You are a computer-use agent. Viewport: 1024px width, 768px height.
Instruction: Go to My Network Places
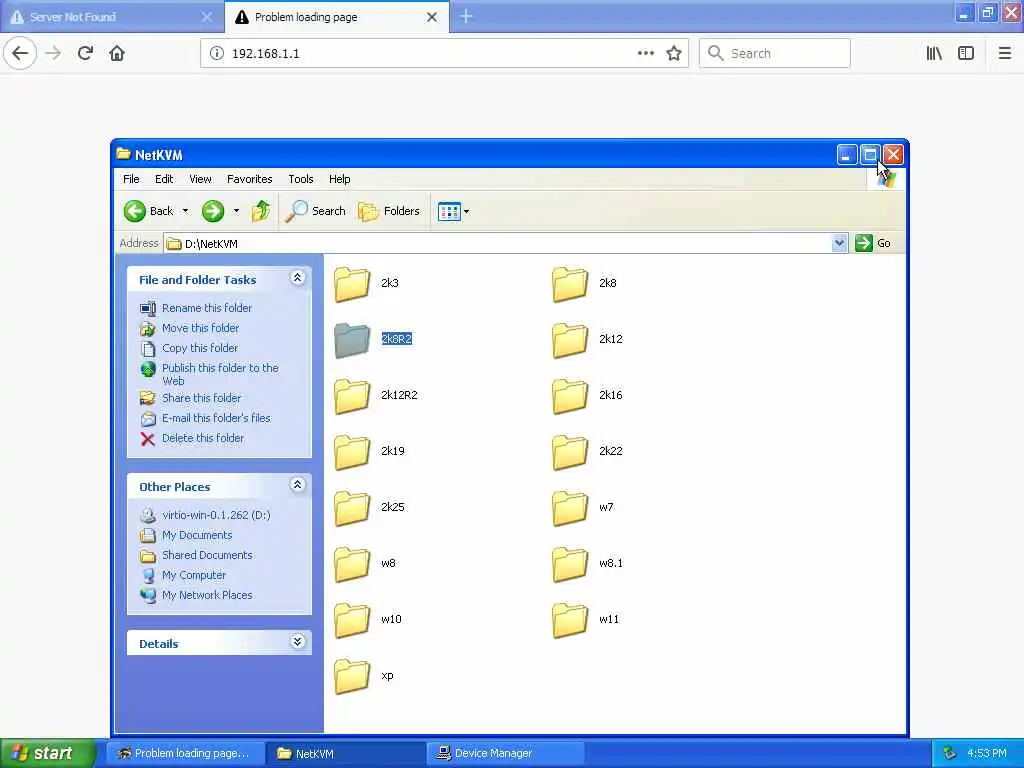(x=207, y=595)
